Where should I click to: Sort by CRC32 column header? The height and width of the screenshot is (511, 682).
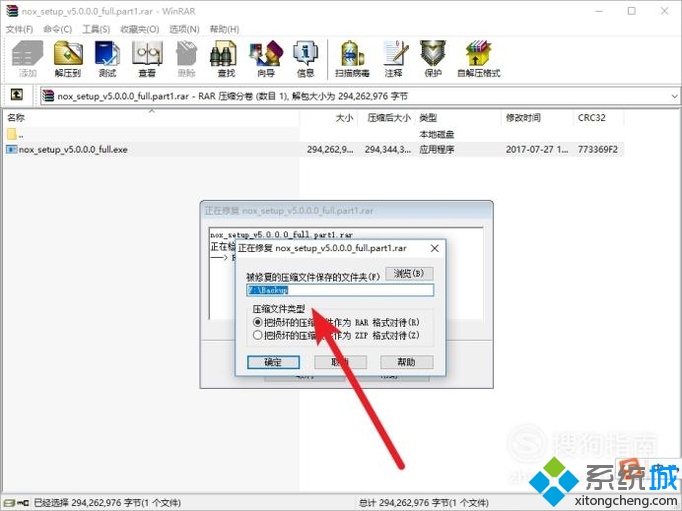pos(598,118)
